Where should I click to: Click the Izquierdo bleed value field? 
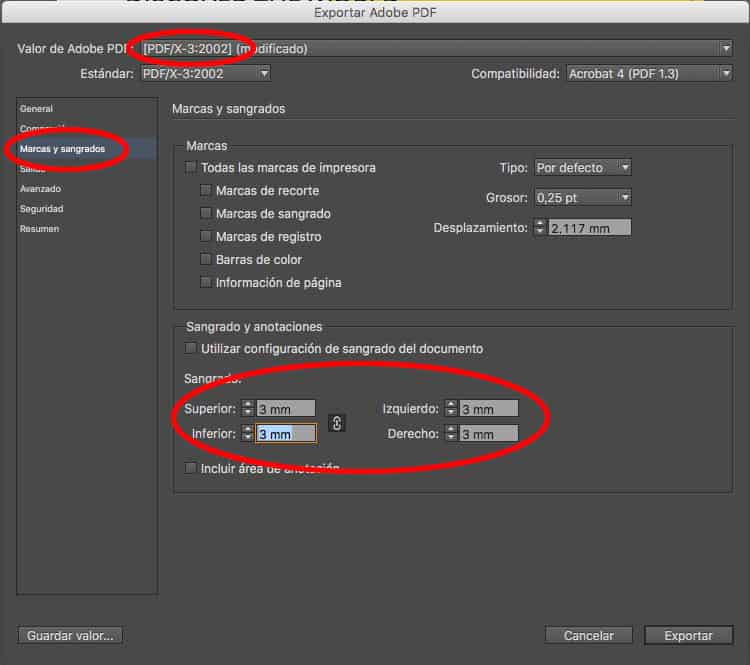pos(489,409)
